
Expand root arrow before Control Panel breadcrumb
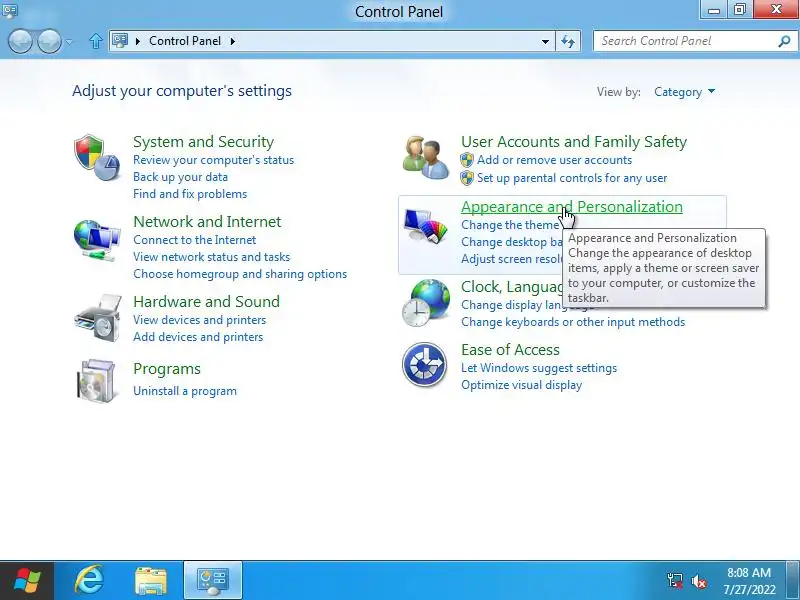pos(138,41)
